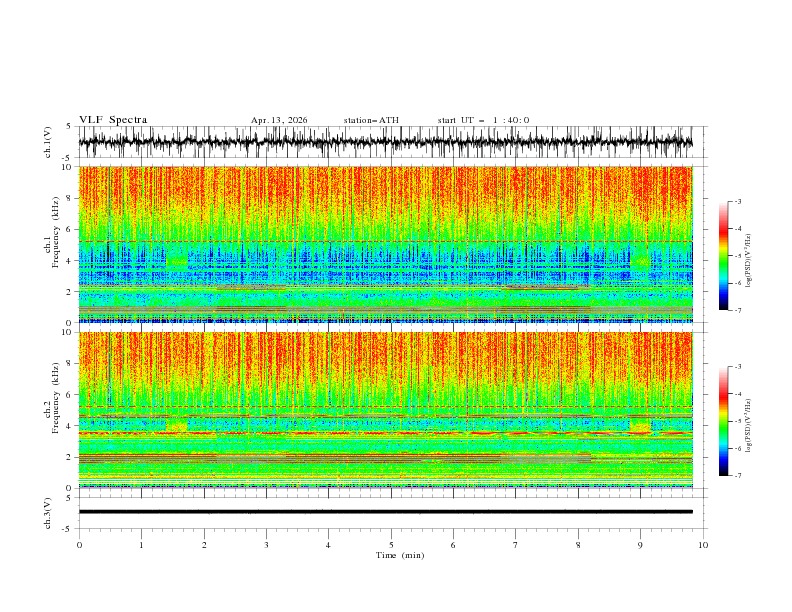Click the "VLF Spectra" plot title
The width and height of the screenshot is (792, 612).
113,120
